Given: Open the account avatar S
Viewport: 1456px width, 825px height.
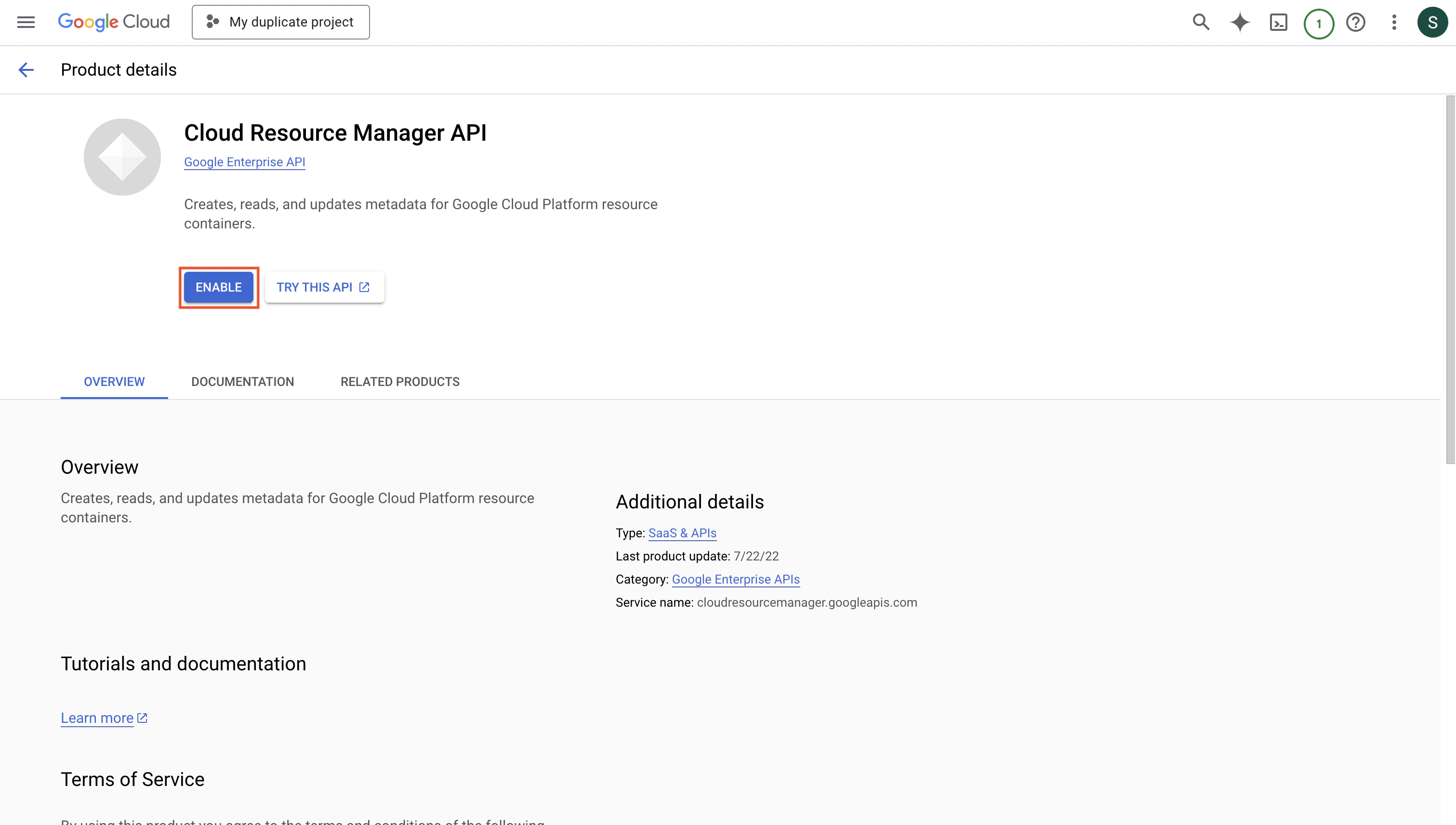Looking at the screenshot, I should 1433,22.
